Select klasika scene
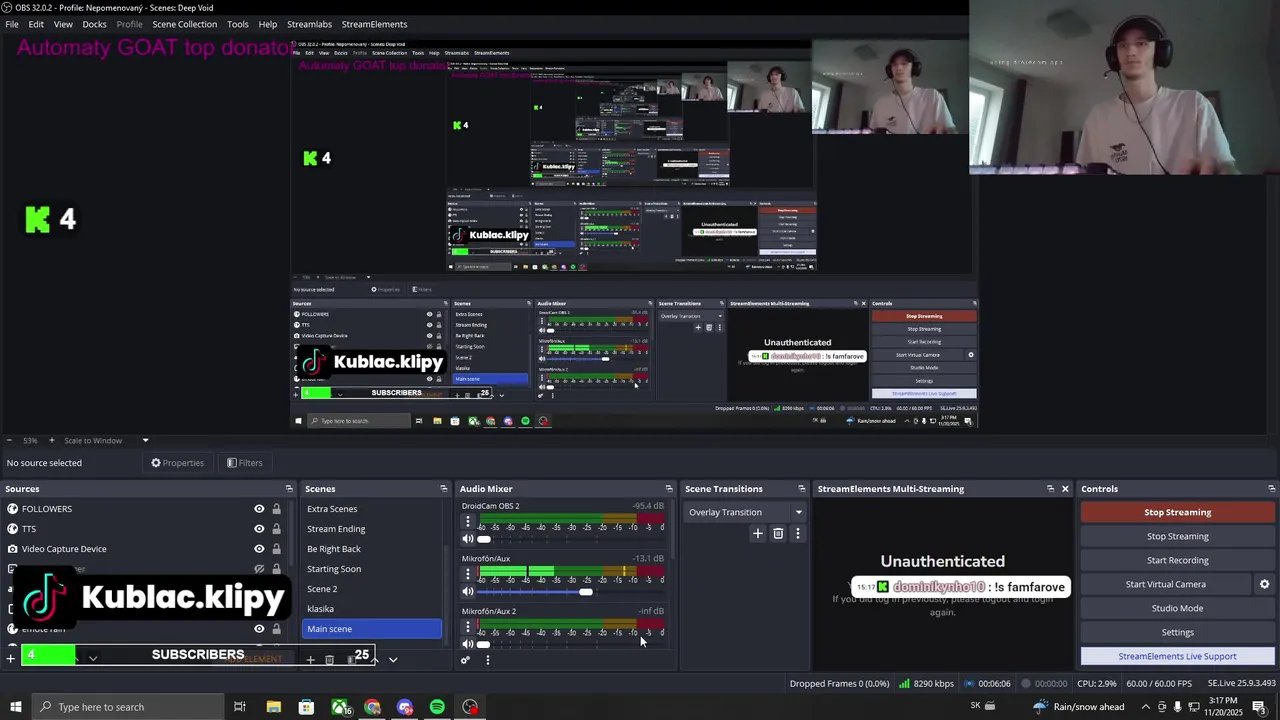This screenshot has width=1280, height=720. 372,609
